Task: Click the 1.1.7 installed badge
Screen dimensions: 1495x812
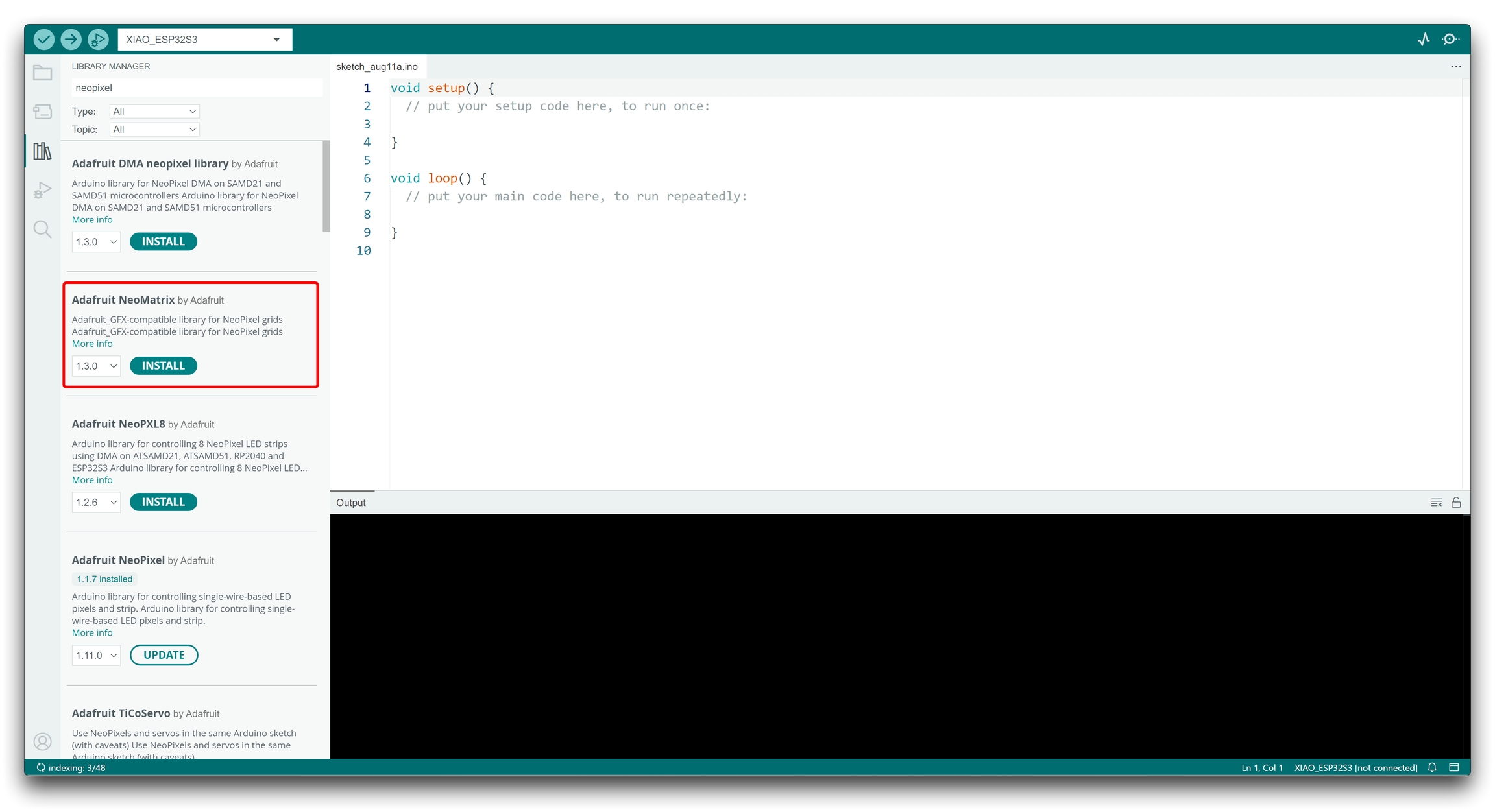Action: point(104,579)
